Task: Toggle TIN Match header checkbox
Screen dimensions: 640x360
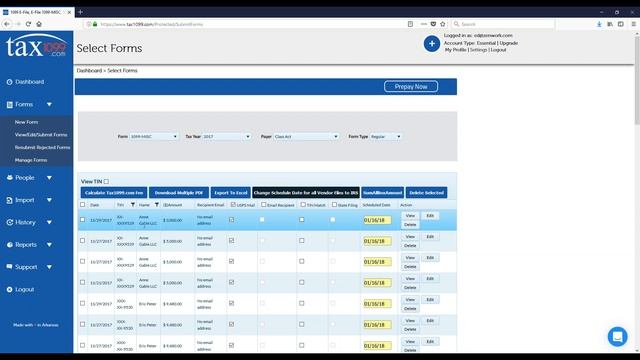Action: [x=303, y=205]
